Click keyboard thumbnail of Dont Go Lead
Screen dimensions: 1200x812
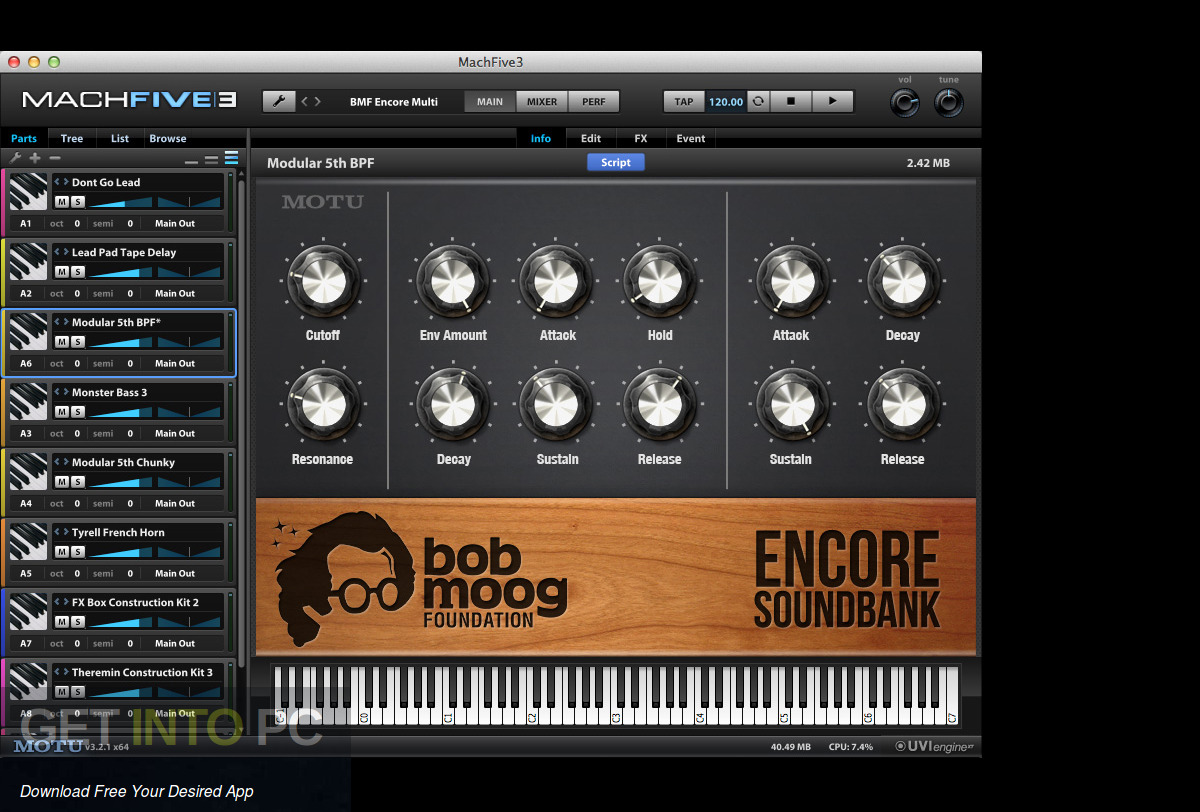(28, 190)
